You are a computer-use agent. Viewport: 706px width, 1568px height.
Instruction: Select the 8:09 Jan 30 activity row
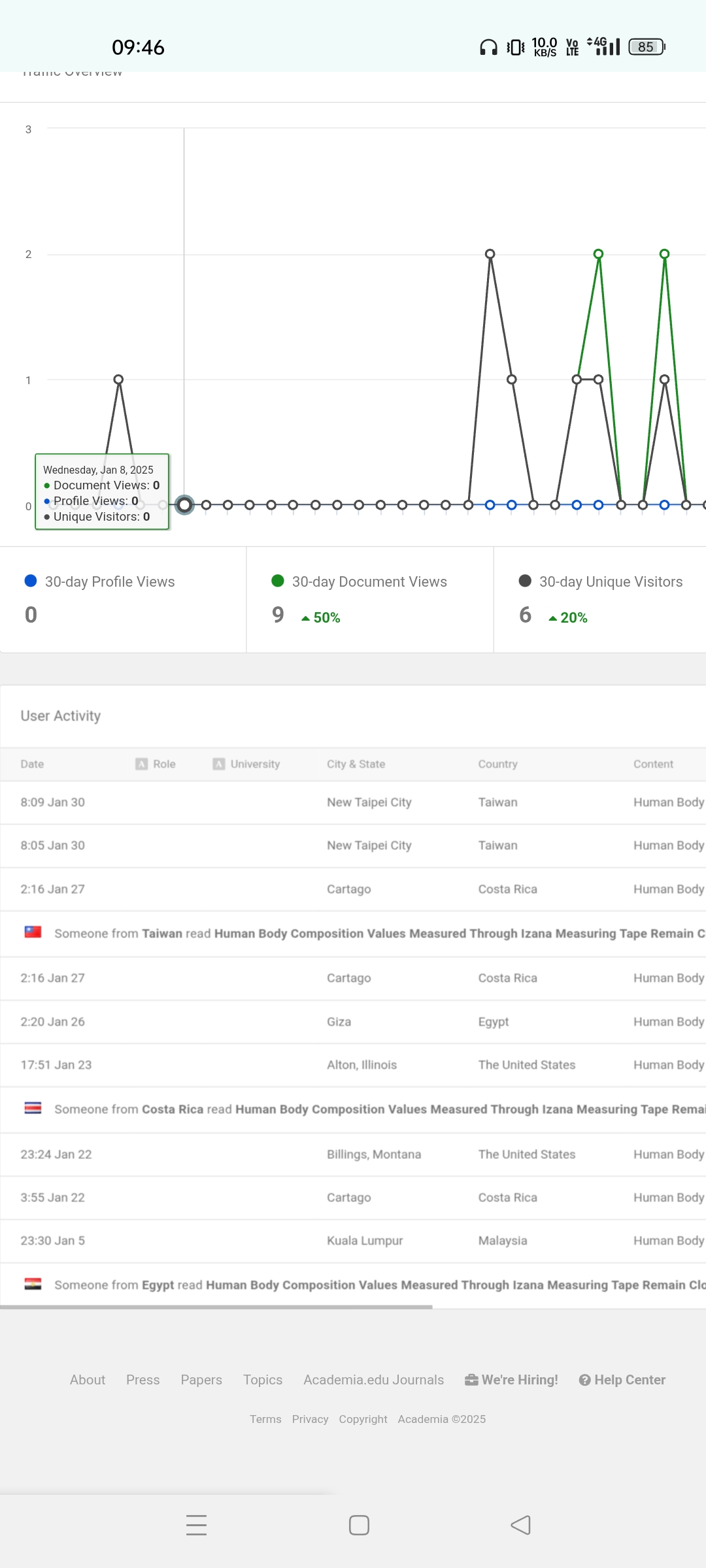(x=353, y=802)
